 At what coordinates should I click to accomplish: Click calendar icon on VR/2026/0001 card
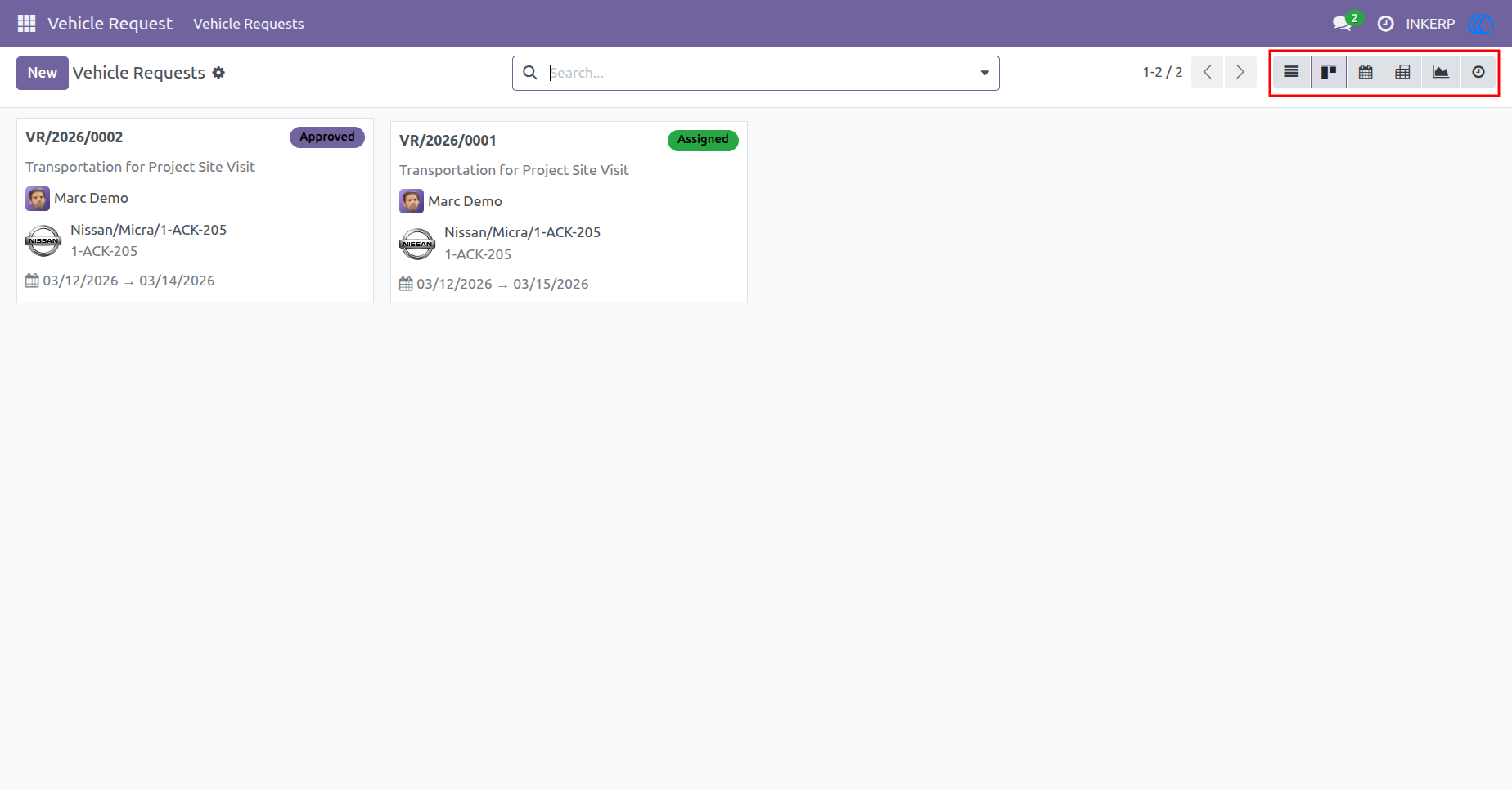coord(406,284)
